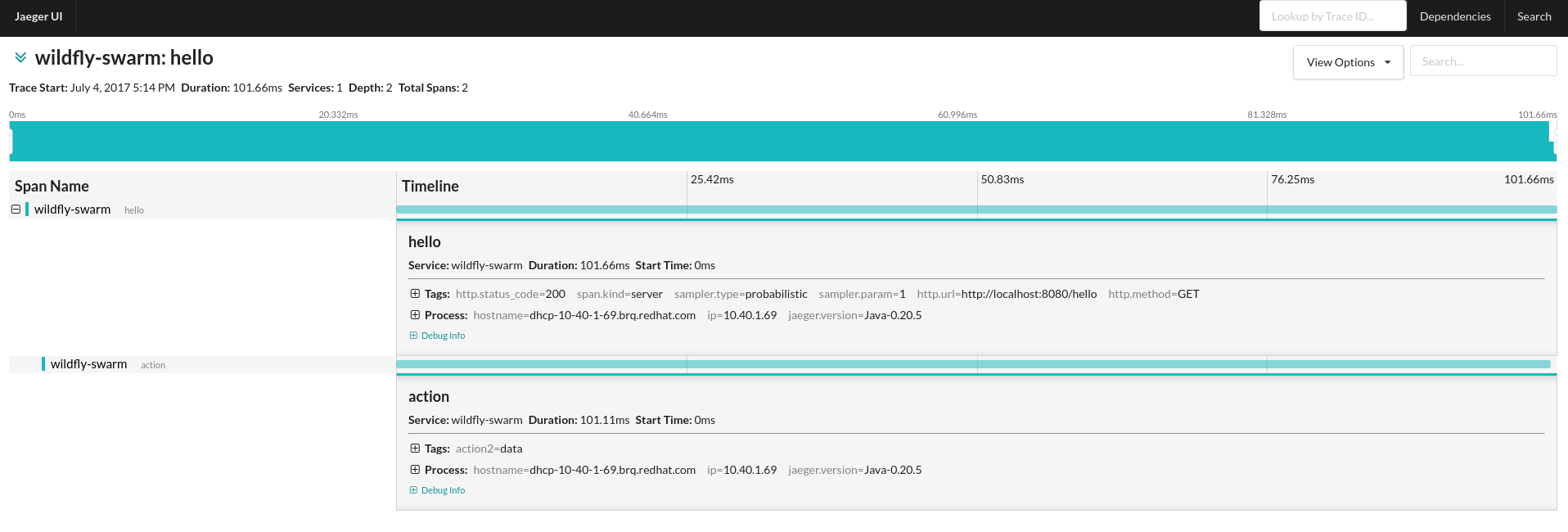1568x532 pixels.
Task: Go to Dependencies page
Action: [x=1455, y=16]
